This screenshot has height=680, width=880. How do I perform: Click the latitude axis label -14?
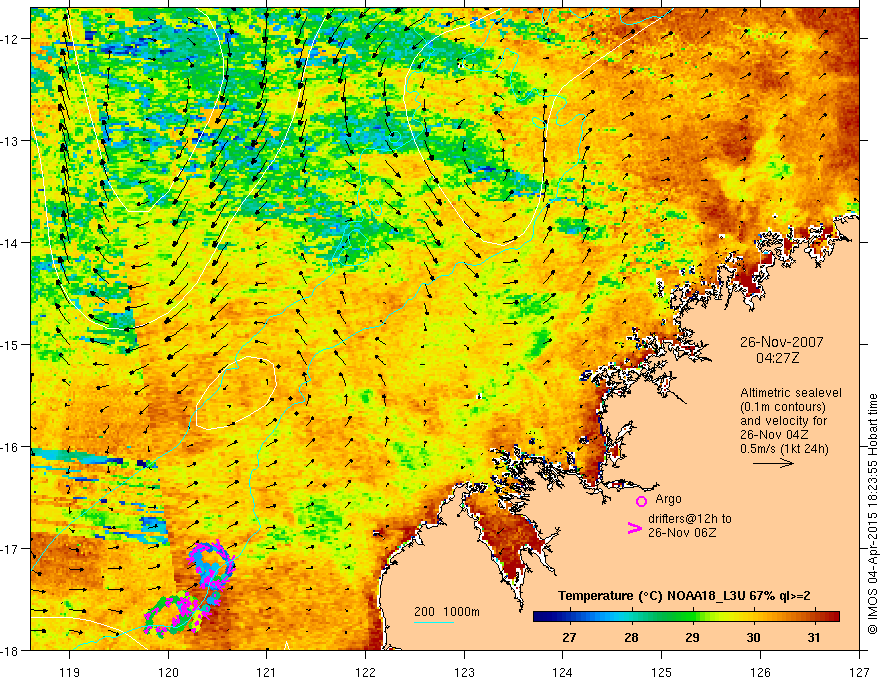click(11, 243)
